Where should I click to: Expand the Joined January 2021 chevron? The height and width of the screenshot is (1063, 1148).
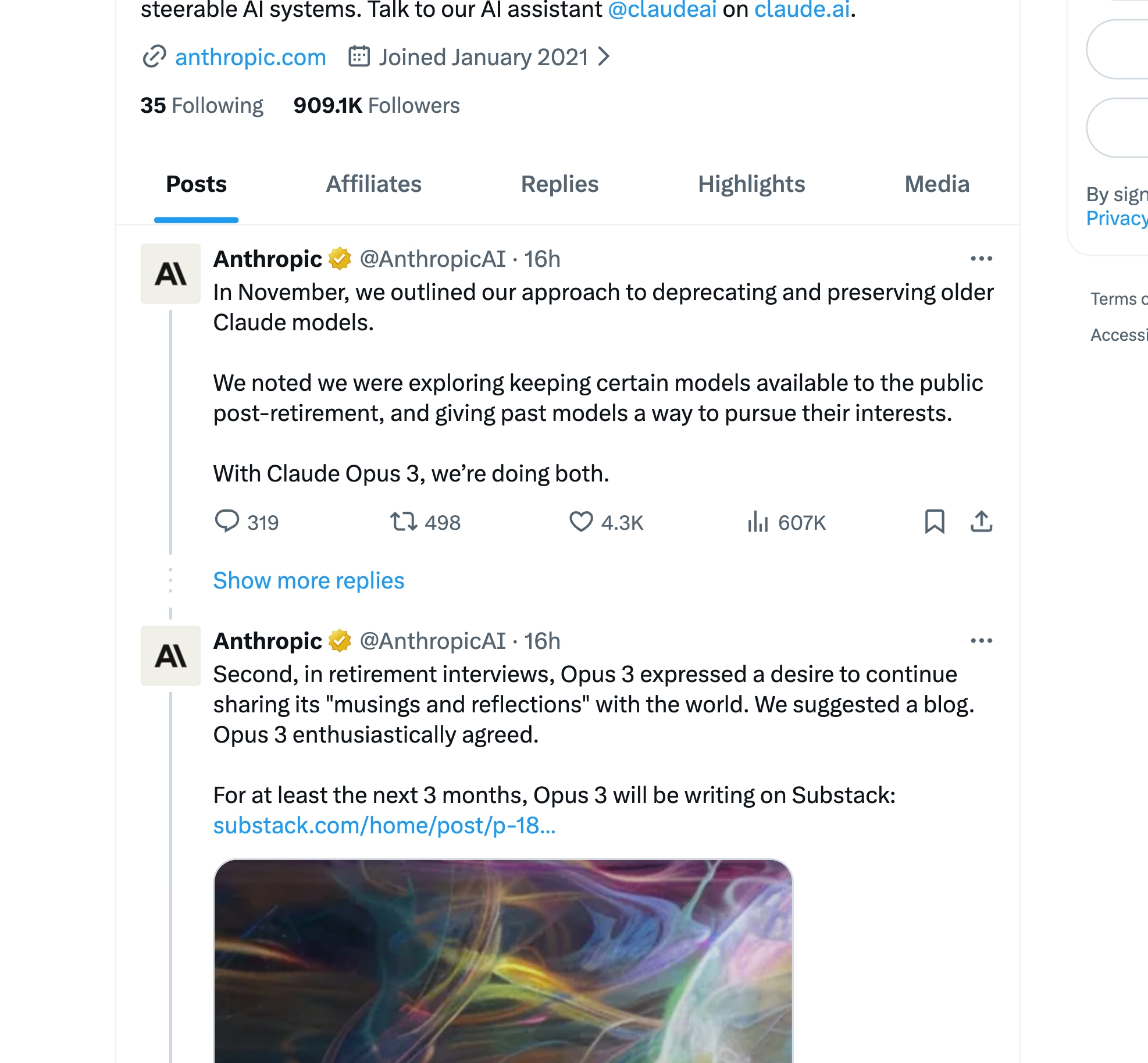pos(604,57)
